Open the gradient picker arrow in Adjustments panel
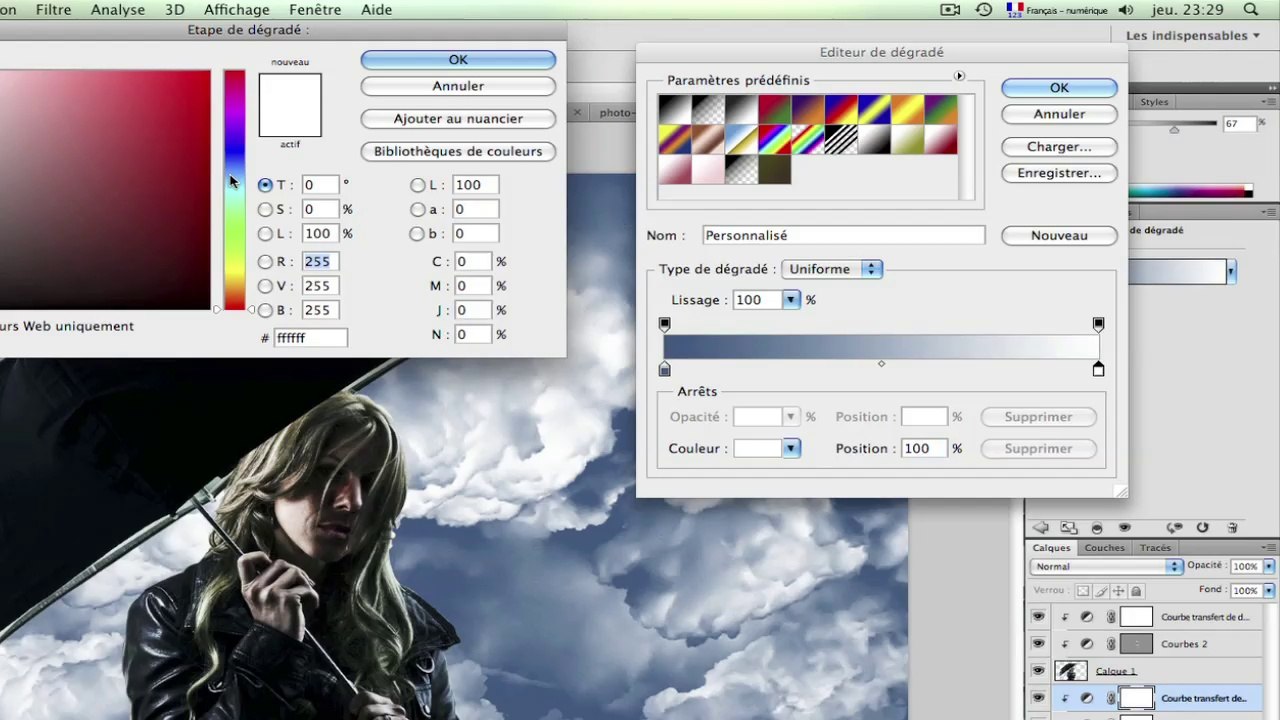The image size is (1280, 720). point(1231,271)
